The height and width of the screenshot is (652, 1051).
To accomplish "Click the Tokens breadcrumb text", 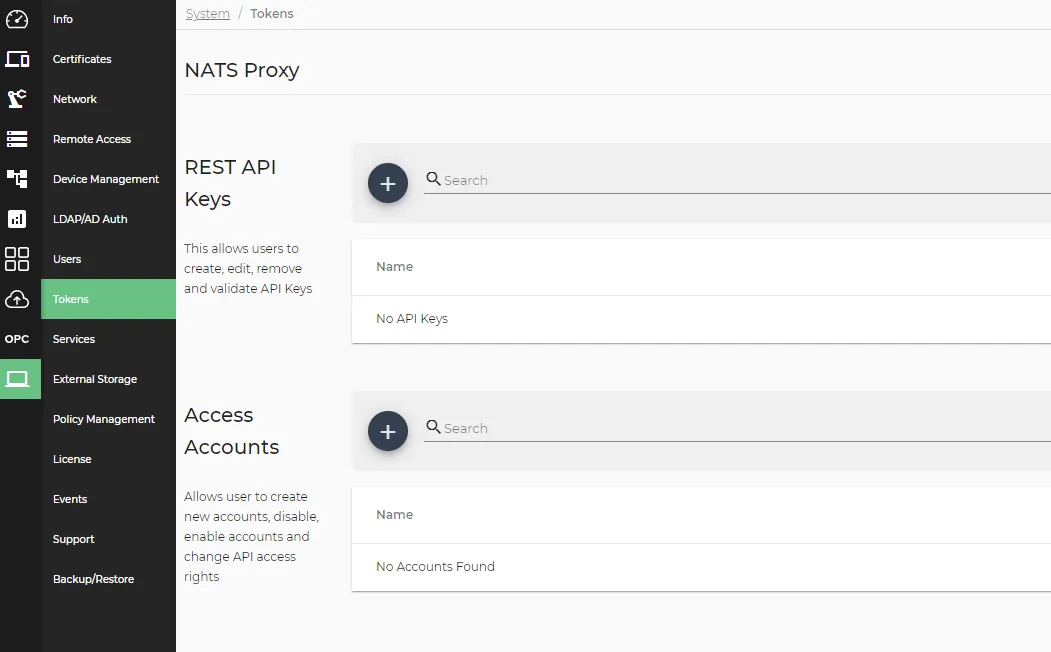I will pyautogui.click(x=271, y=13).
